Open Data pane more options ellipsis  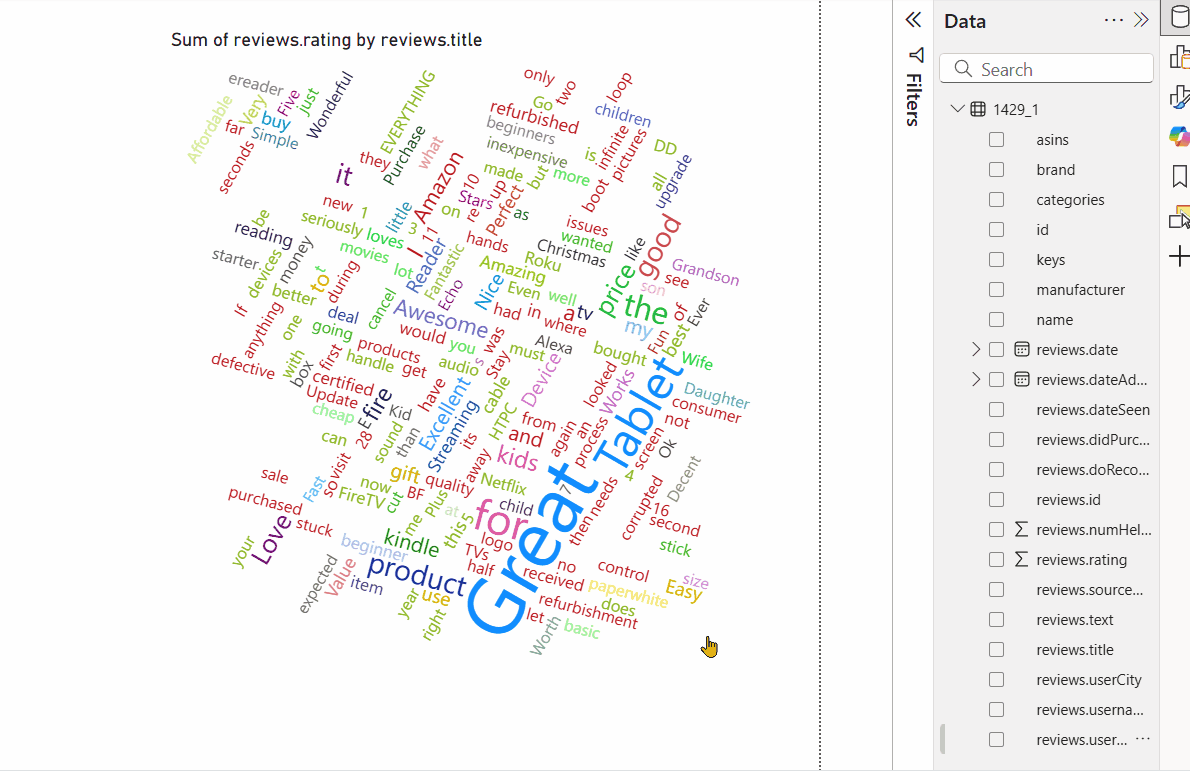pos(1113,21)
